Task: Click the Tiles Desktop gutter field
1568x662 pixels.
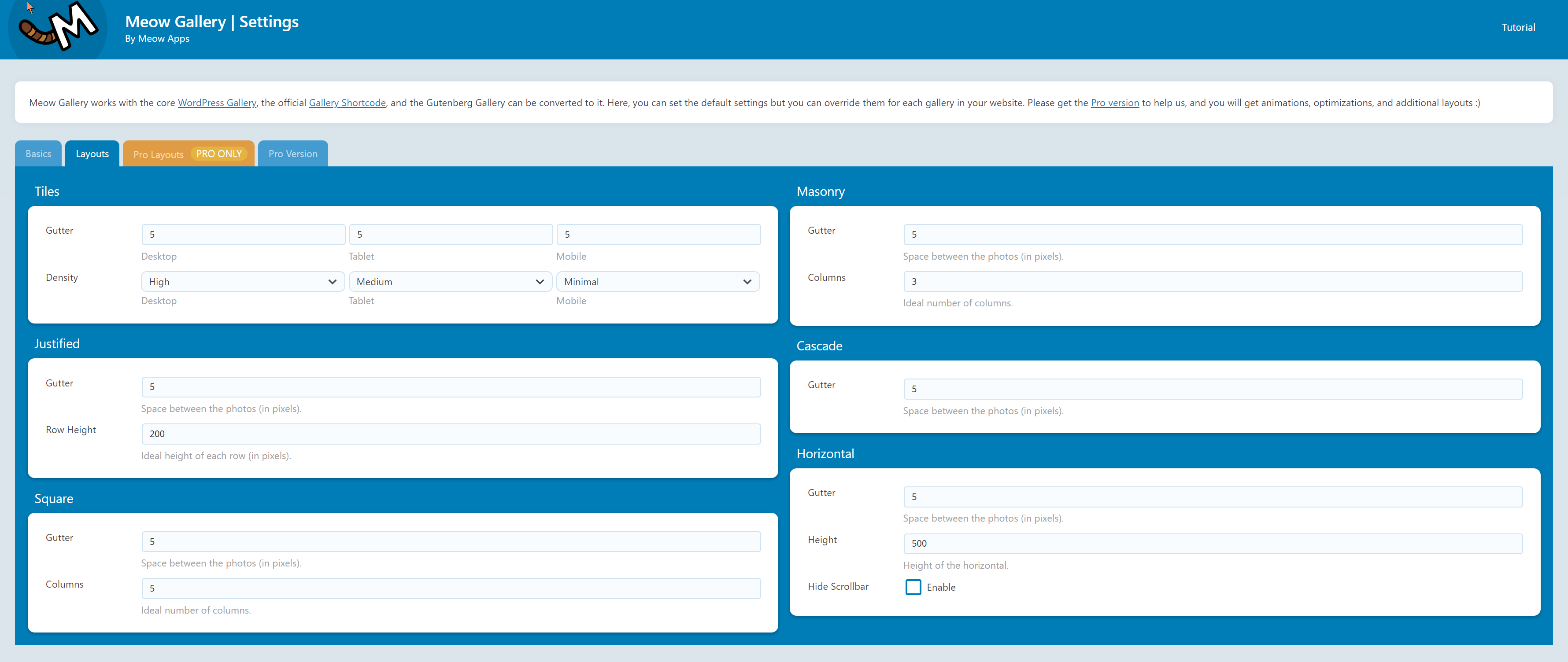Action: (x=244, y=235)
